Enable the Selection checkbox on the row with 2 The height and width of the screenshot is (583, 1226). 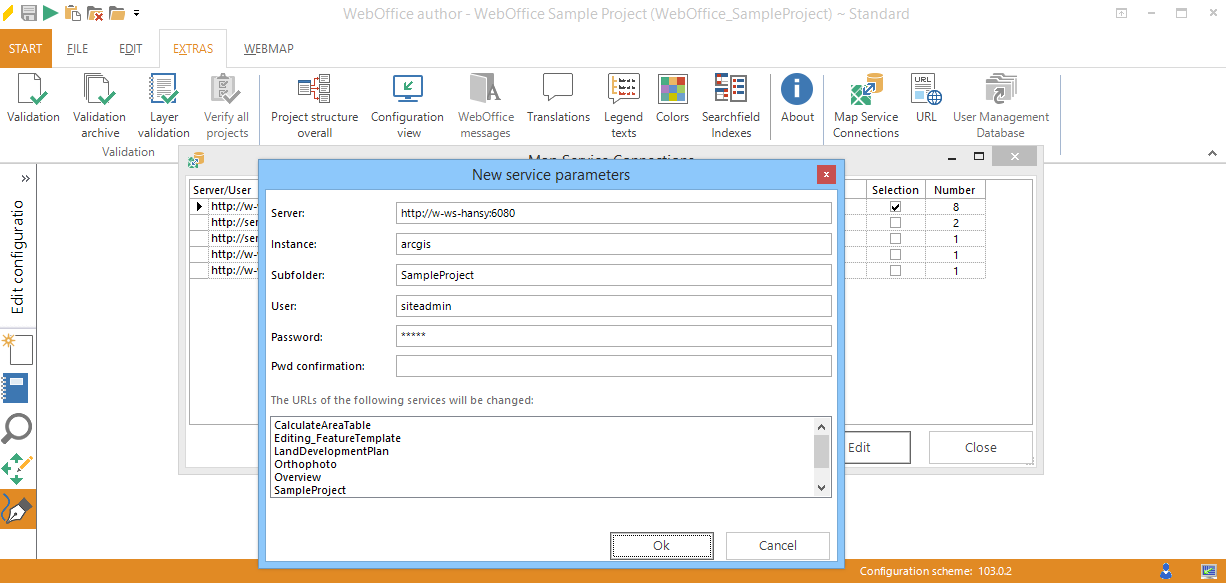[895, 221]
